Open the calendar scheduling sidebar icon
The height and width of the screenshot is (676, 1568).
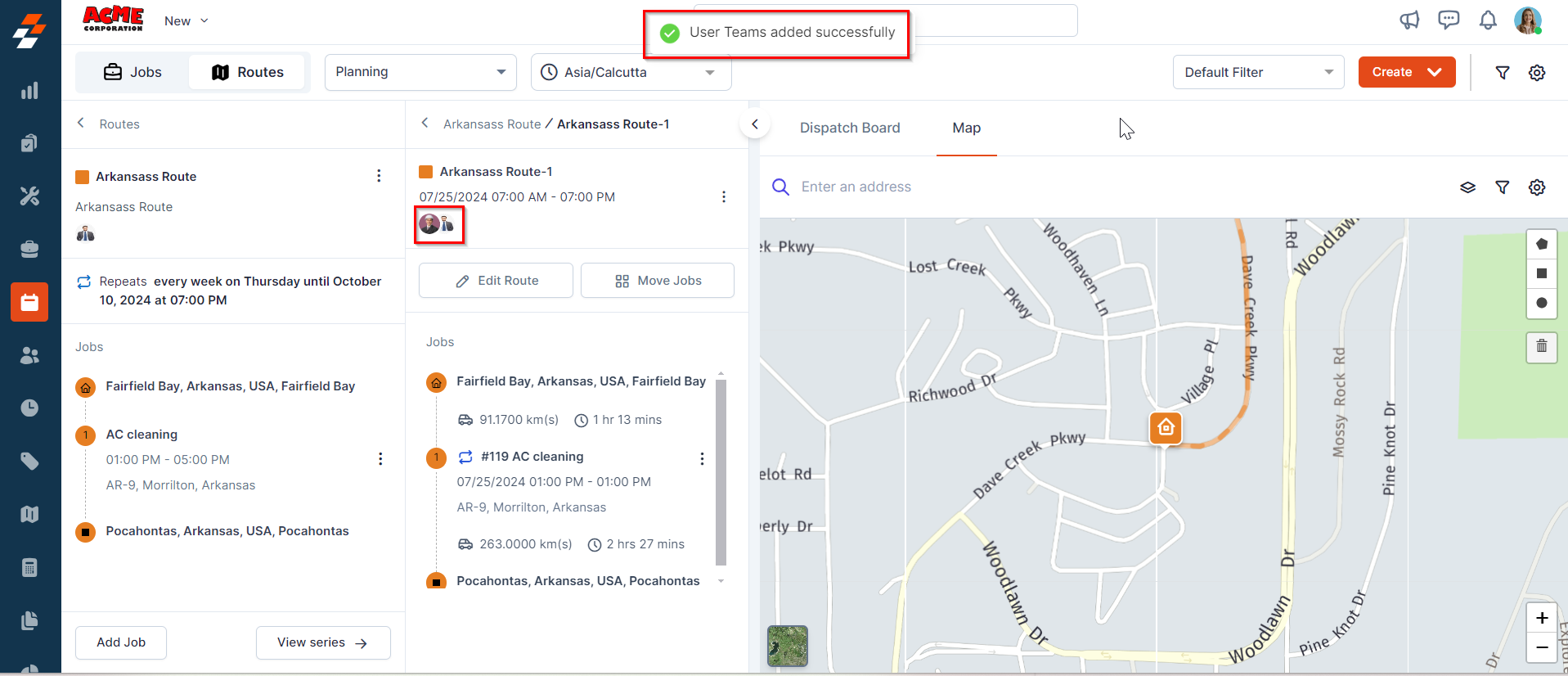click(x=29, y=302)
